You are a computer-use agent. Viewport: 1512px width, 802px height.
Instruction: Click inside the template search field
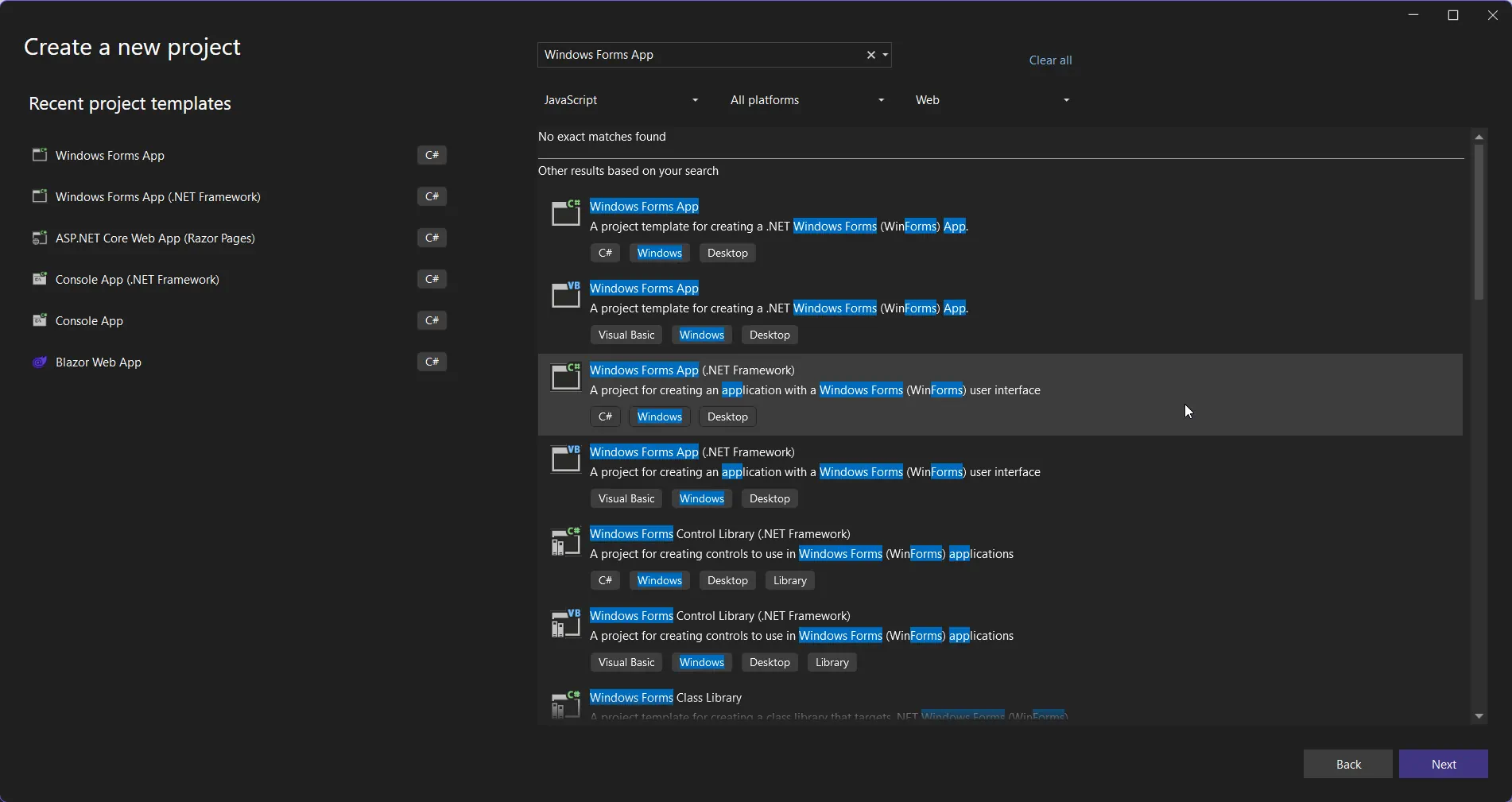700,55
